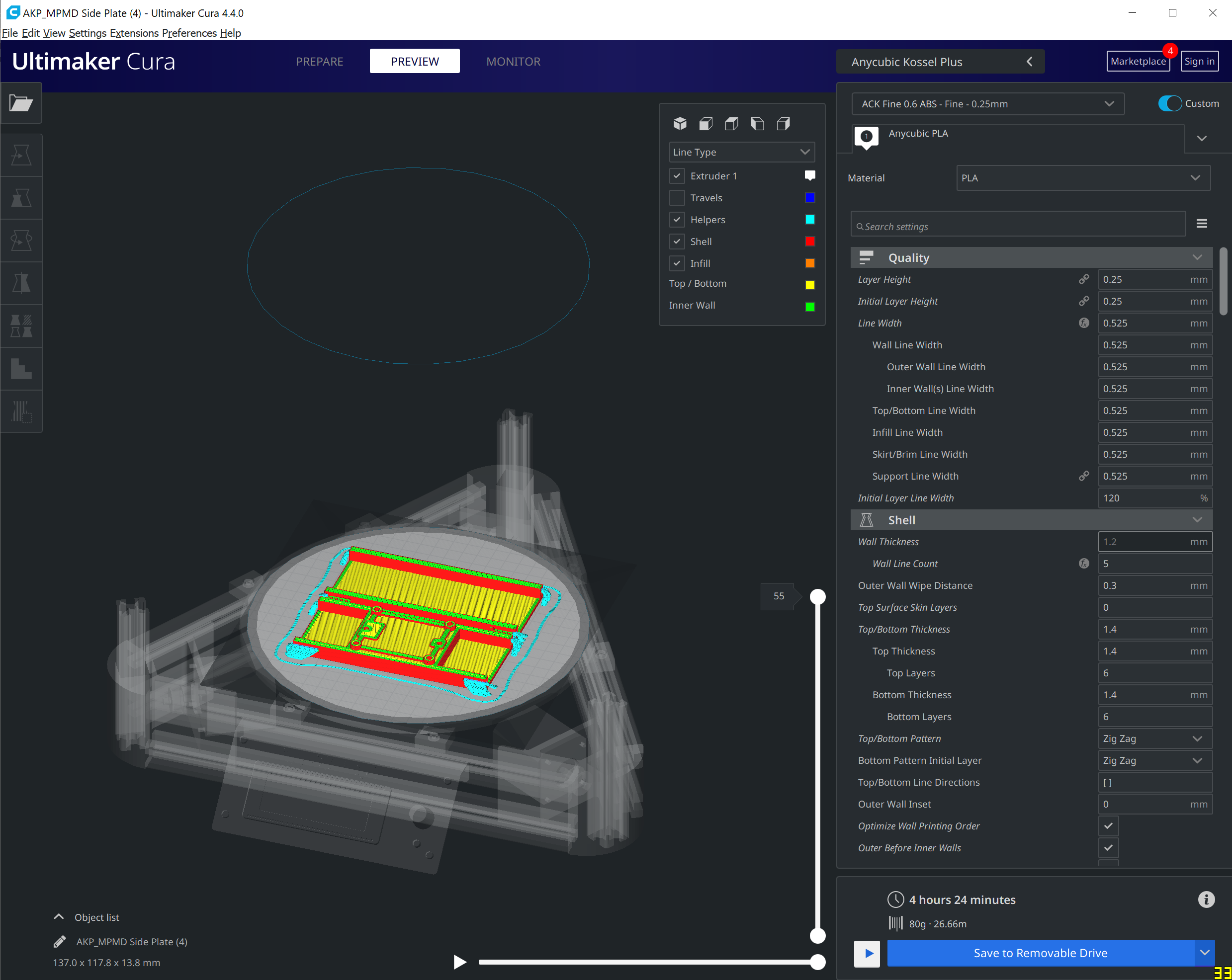1232x980 pixels.
Task: Click the link icon next to Layer Height
Action: 1083,279
